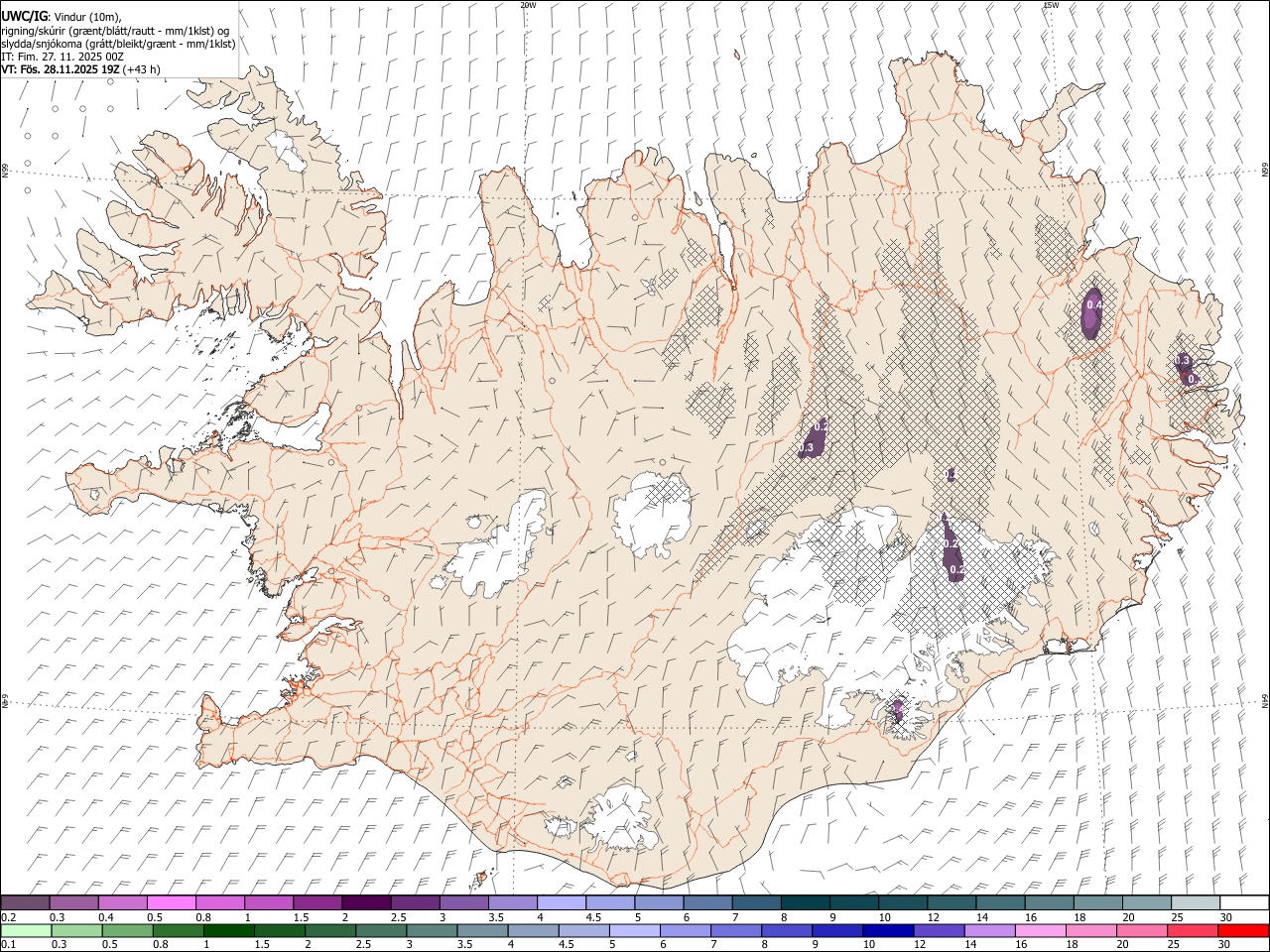Image resolution: width=1270 pixels, height=952 pixels.
Task: Click the rain-scale swatch between 20 and 25
Action: (x=1140, y=931)
